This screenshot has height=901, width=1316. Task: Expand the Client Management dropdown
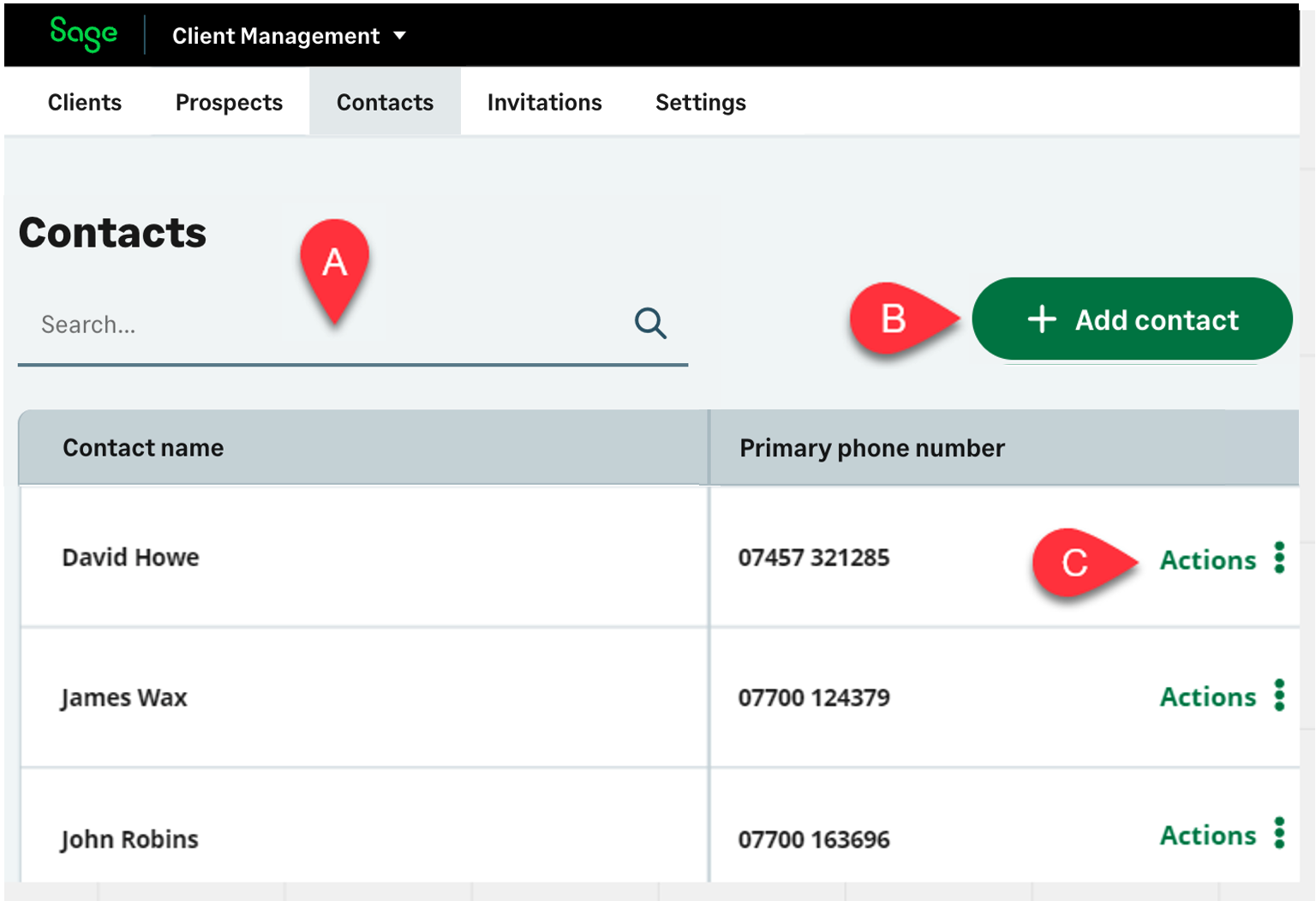(399, 36)
